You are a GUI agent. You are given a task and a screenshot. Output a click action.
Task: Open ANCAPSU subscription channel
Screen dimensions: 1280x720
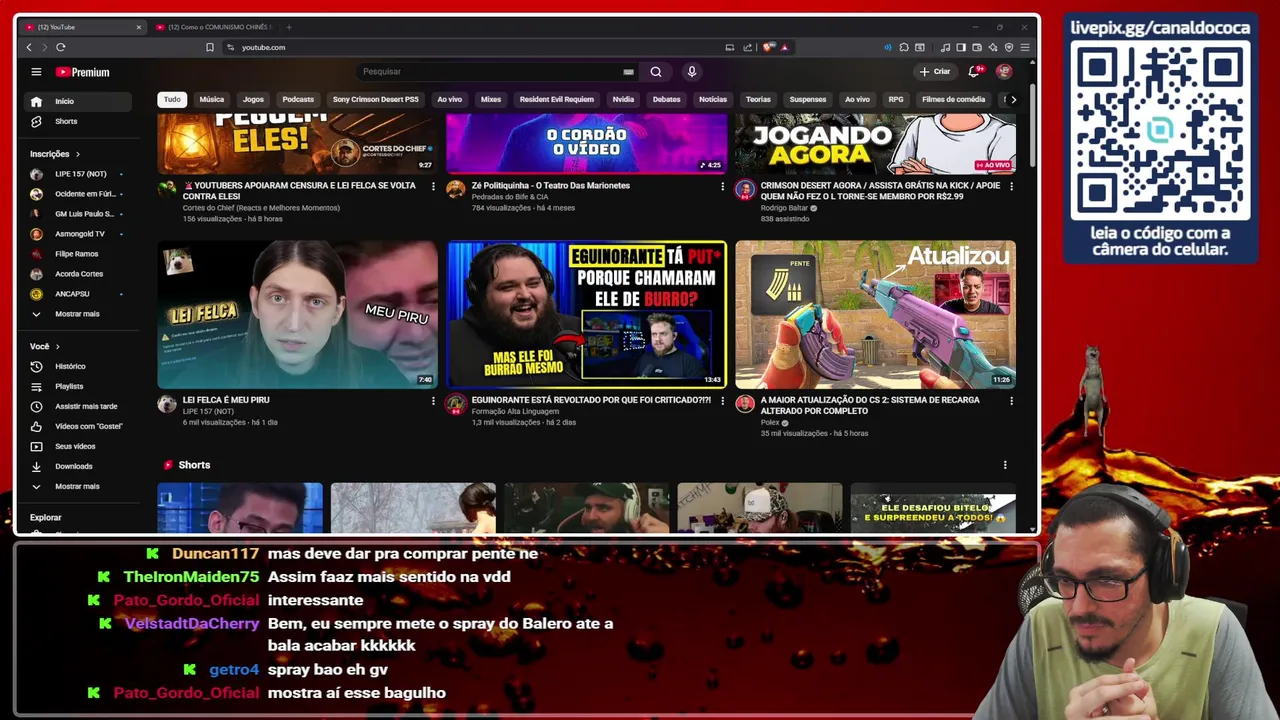point(77,294)
